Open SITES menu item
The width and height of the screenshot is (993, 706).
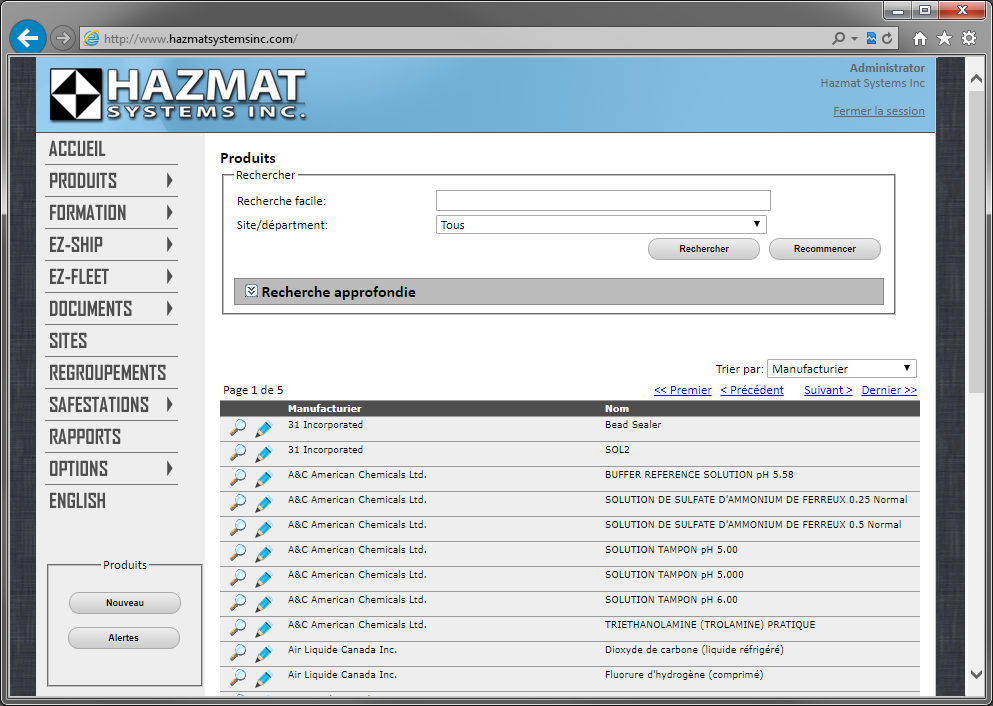pyautogui.click(x=68, y=341)
